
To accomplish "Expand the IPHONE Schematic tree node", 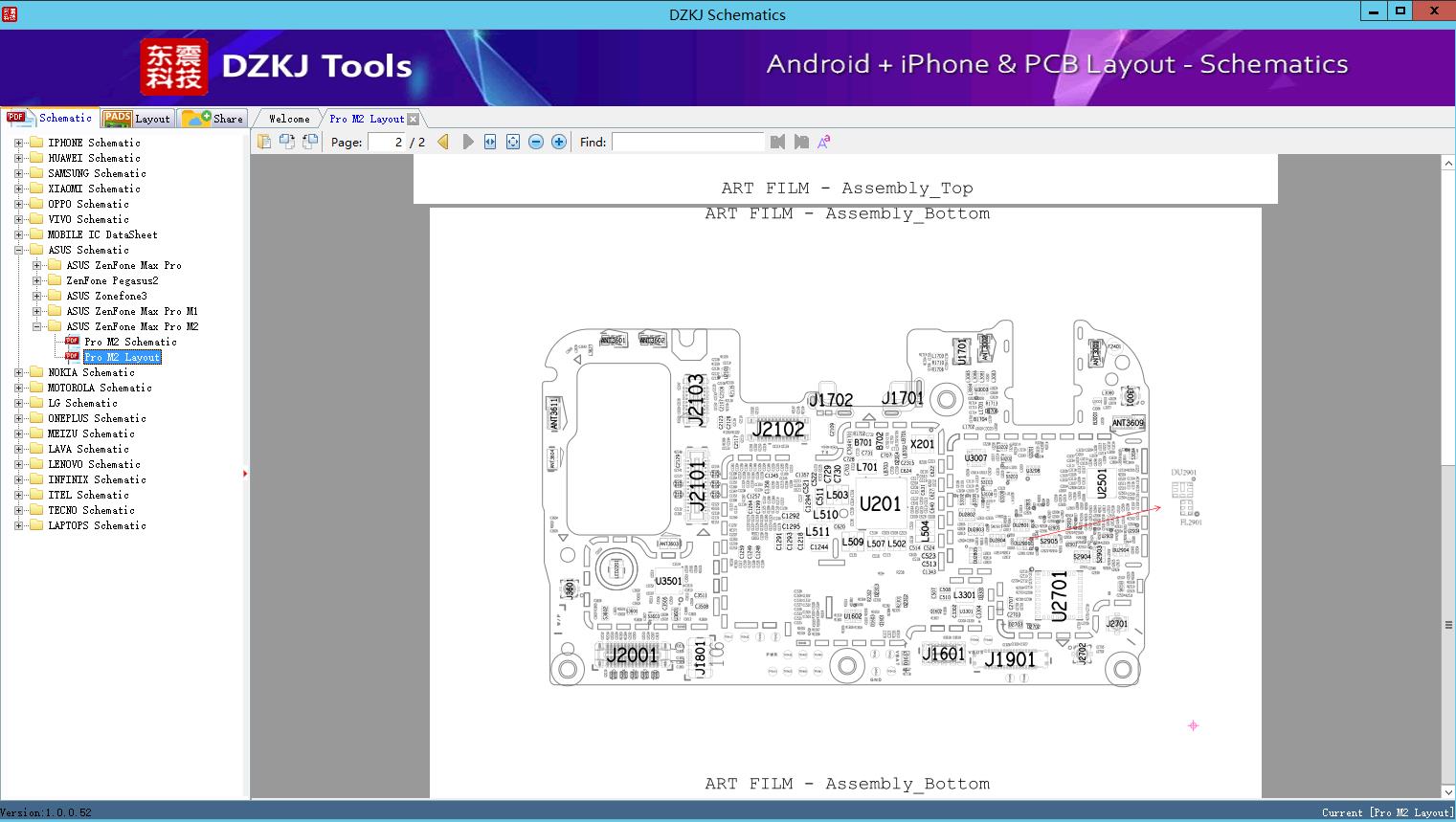I will tap(18, 142).
